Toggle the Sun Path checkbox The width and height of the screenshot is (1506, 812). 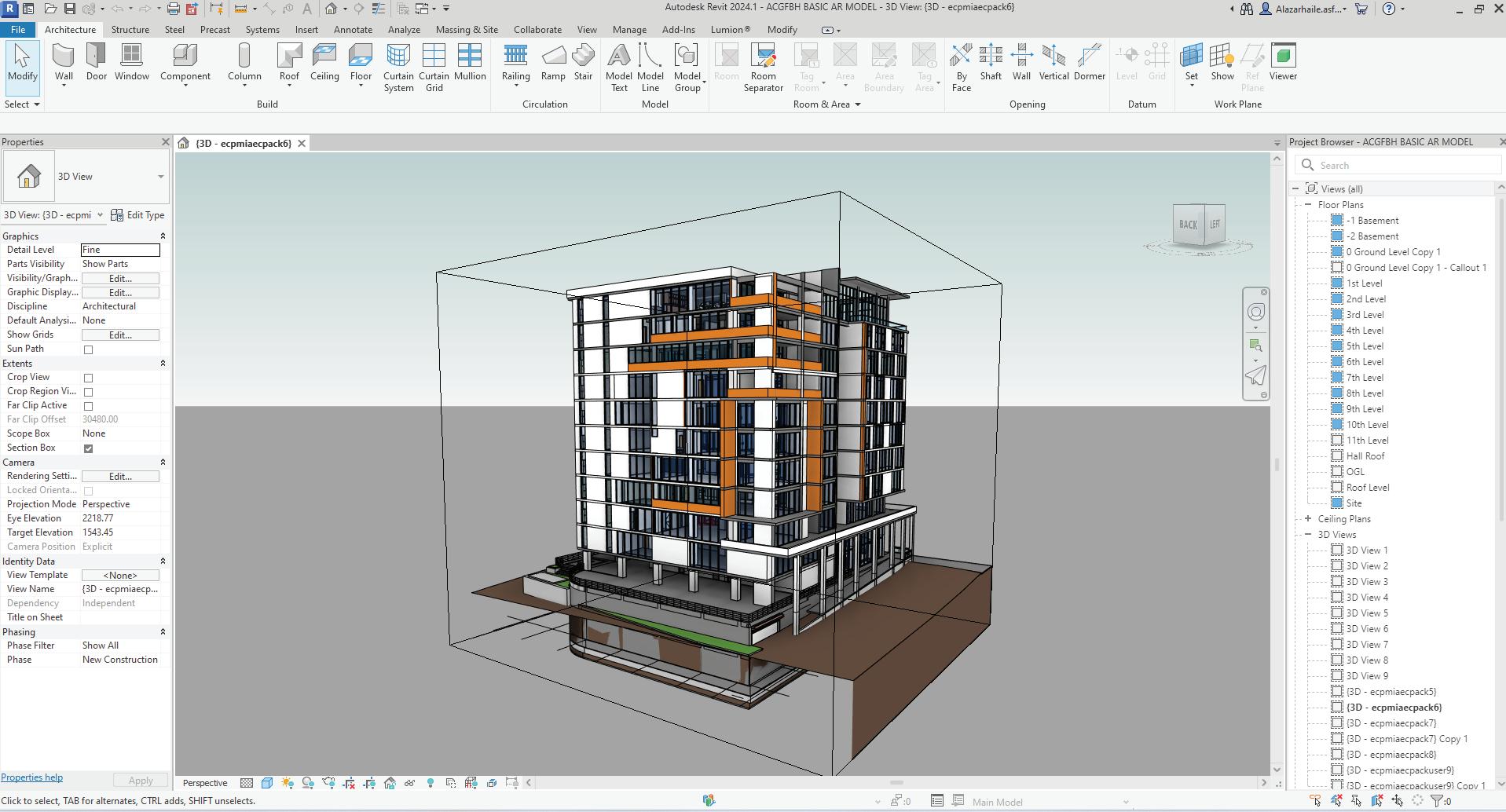(88, 349)
